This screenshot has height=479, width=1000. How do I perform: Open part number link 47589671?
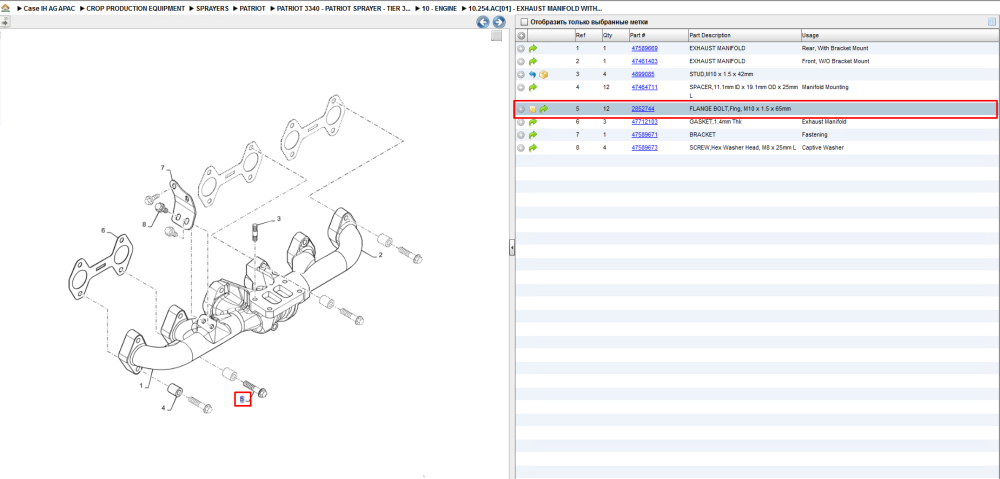click(644, 135)
